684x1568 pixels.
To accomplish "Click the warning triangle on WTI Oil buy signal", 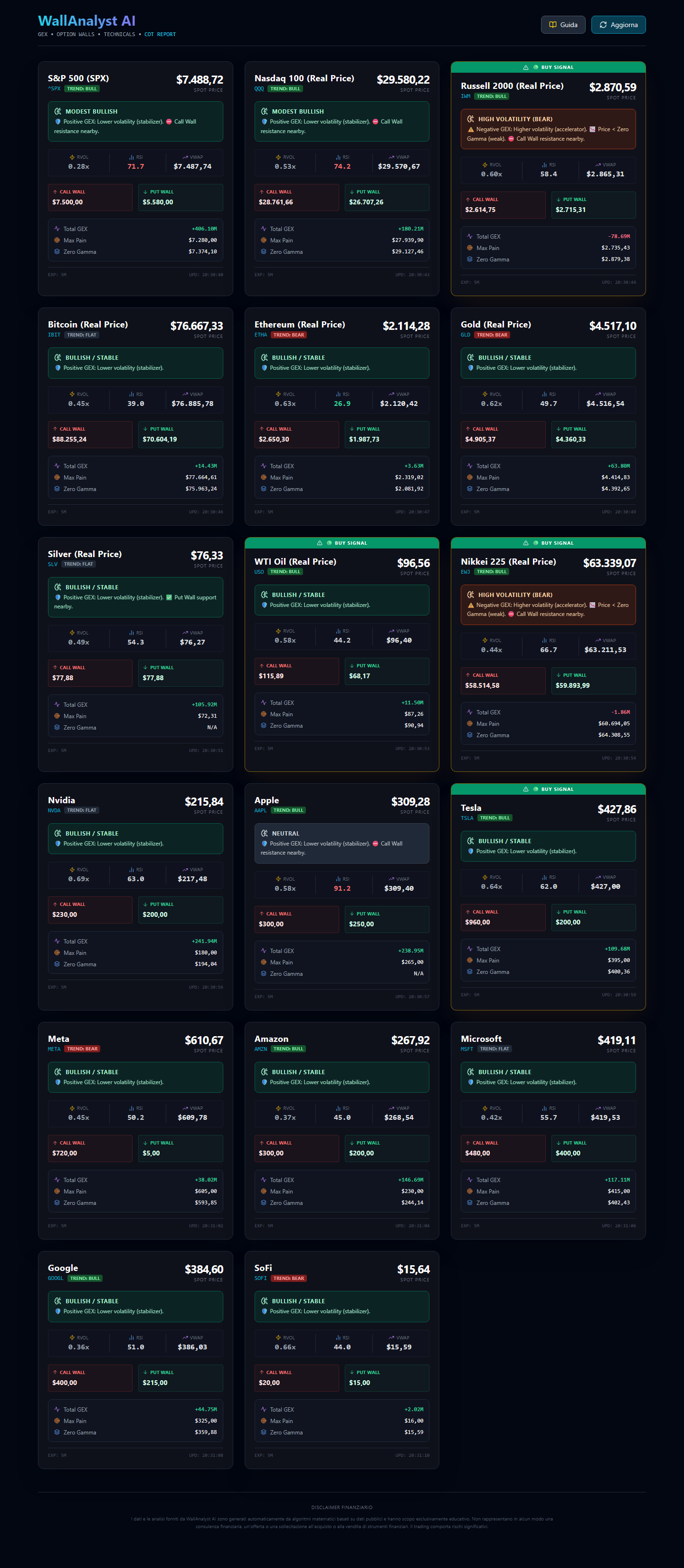I will point(320,543).
